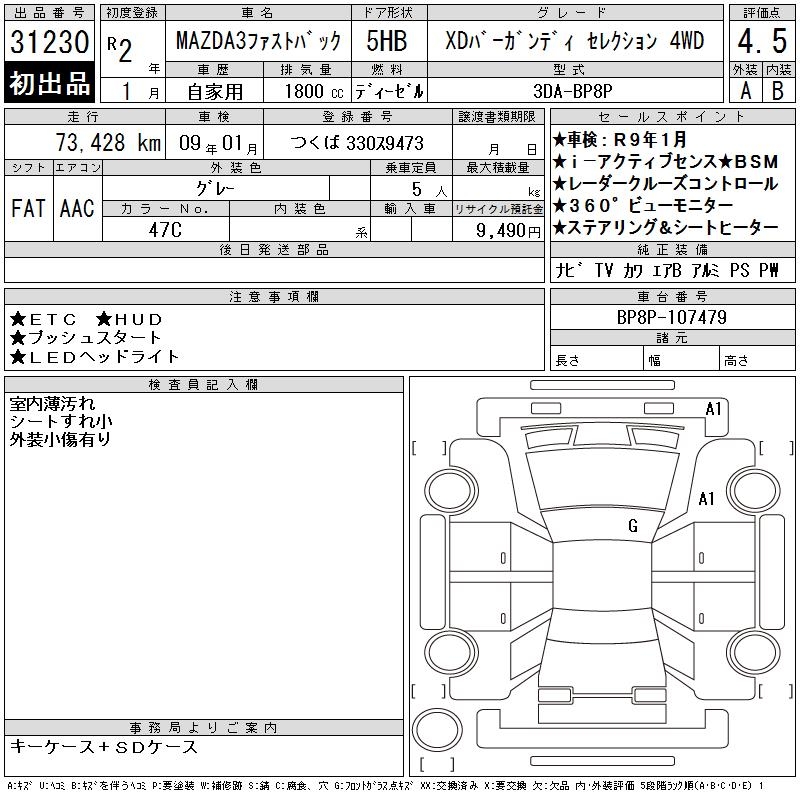Select the 初出品 black label

coord(49,83)
